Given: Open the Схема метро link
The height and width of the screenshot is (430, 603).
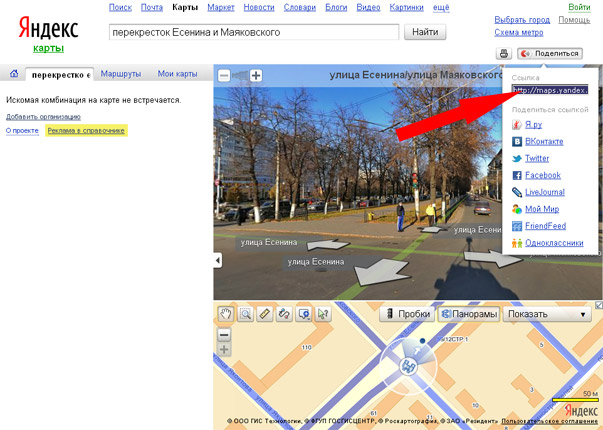Looking at the screenshot, I should 518,33.
